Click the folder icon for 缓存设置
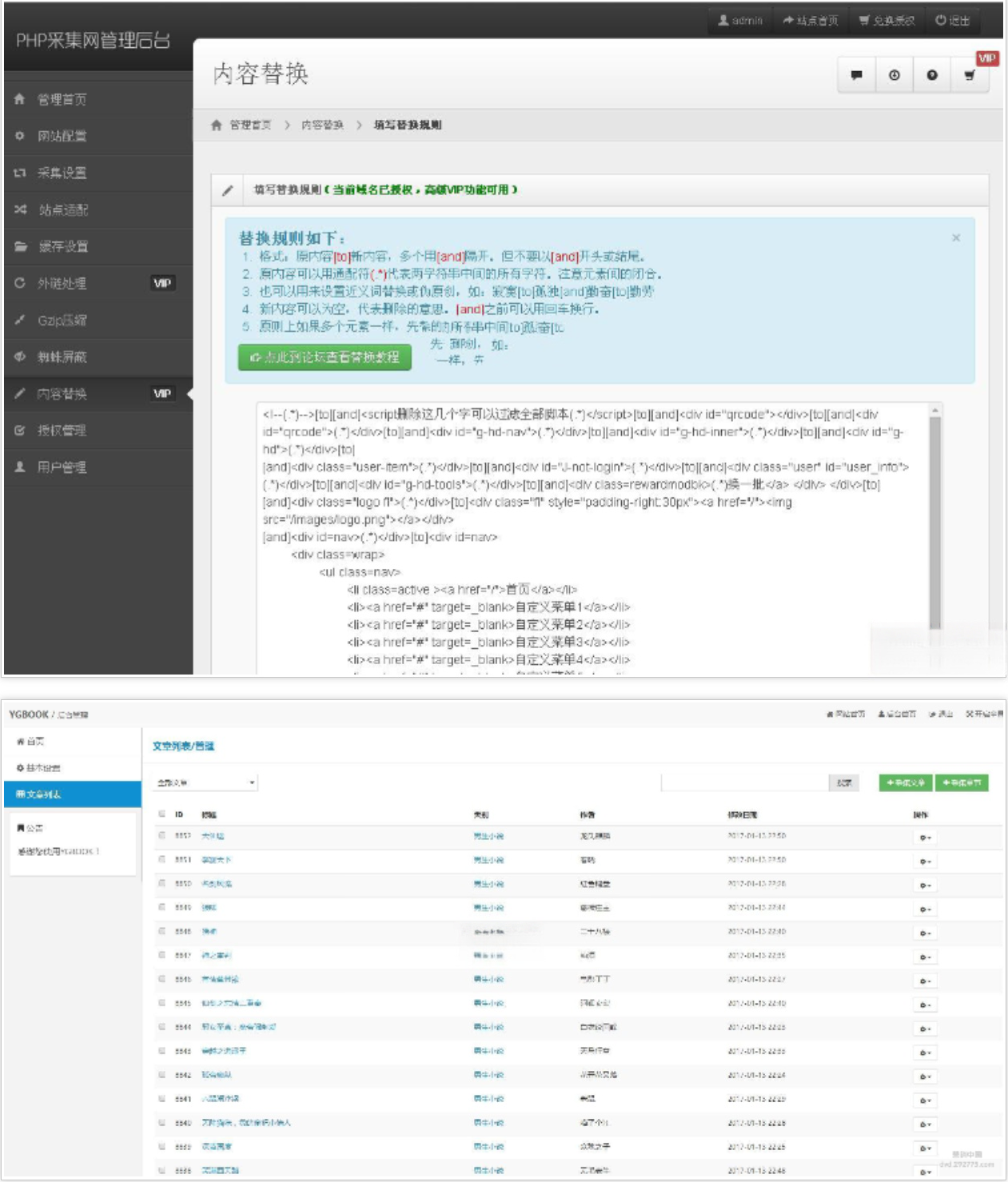Image resolution: width=1008 pixels, height=1182 pixels. [20, 246]
